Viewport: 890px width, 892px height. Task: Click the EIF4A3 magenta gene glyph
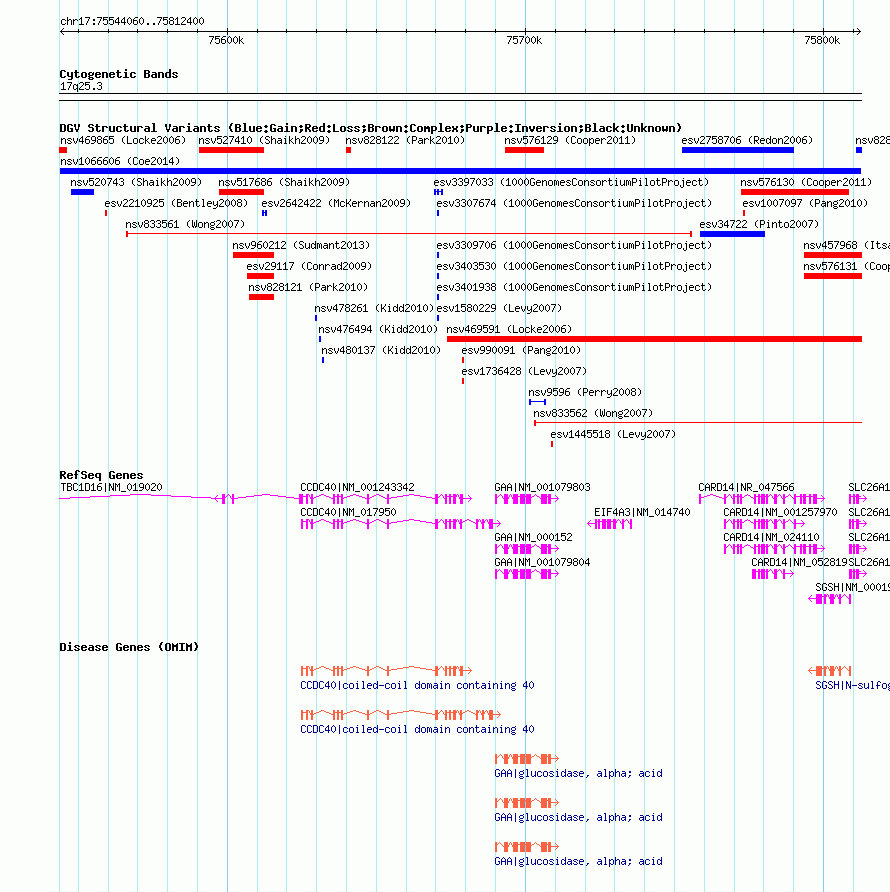pos(609,524)
